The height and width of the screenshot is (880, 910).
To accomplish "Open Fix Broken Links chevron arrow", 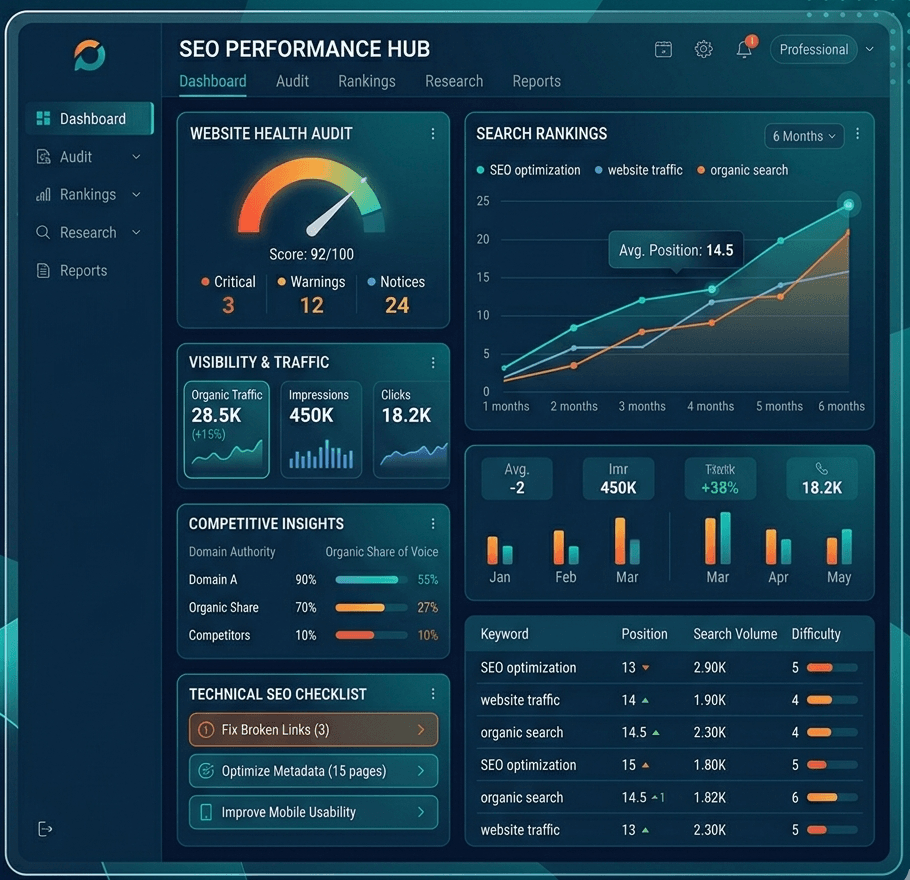I will [x=421, y=730].
